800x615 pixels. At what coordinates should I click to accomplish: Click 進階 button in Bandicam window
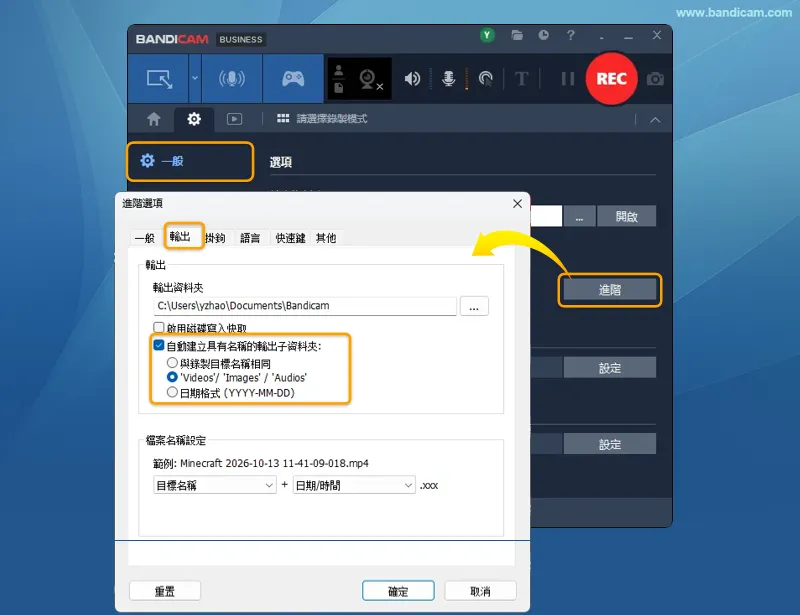[610, 290]
